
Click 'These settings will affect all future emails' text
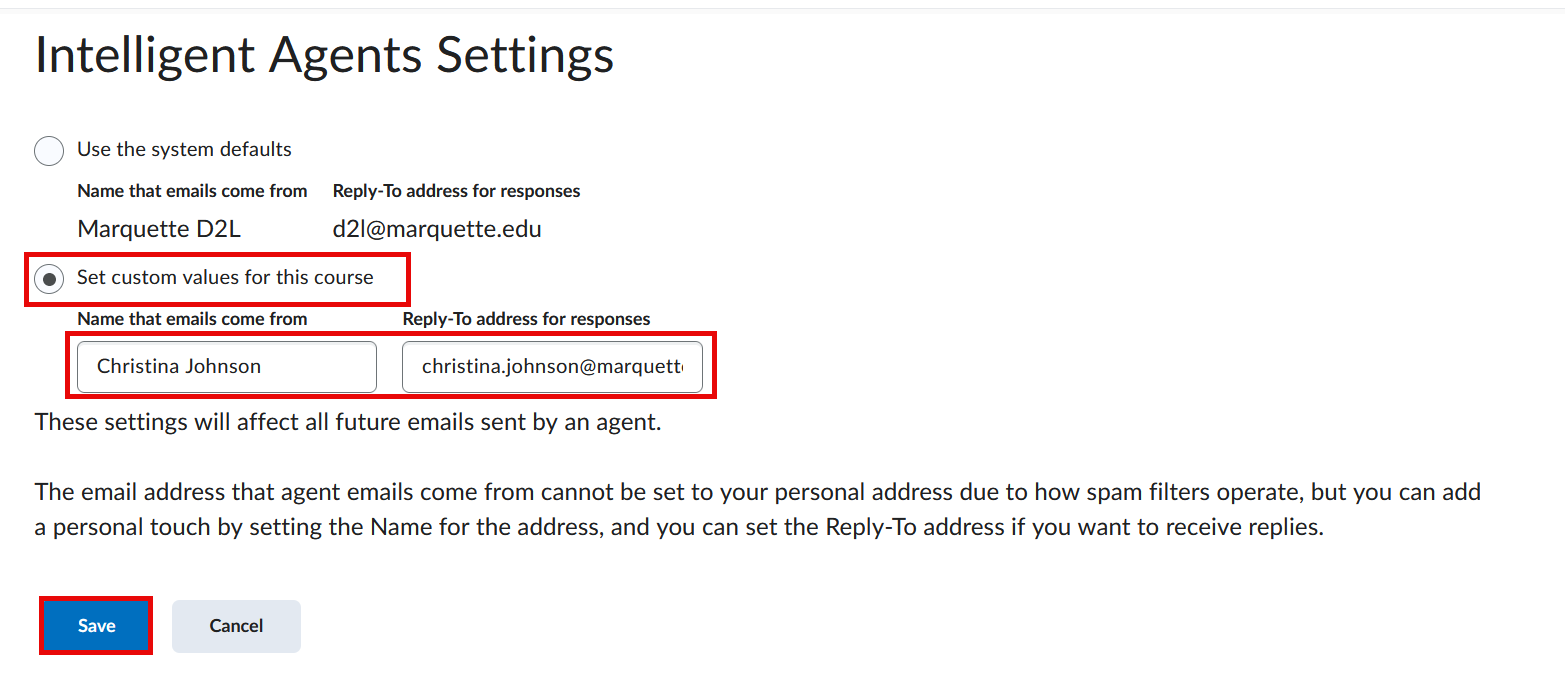click(x=348, y=422)
